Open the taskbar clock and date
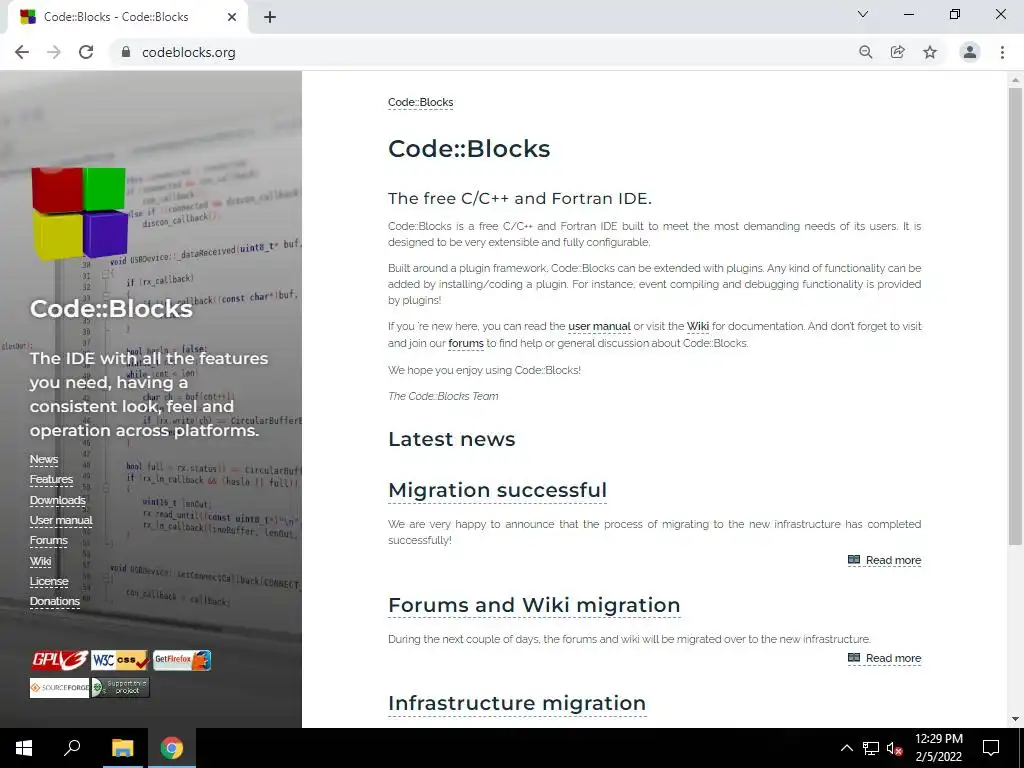This screenshot has height=768, width=1024. click(938, 748)
